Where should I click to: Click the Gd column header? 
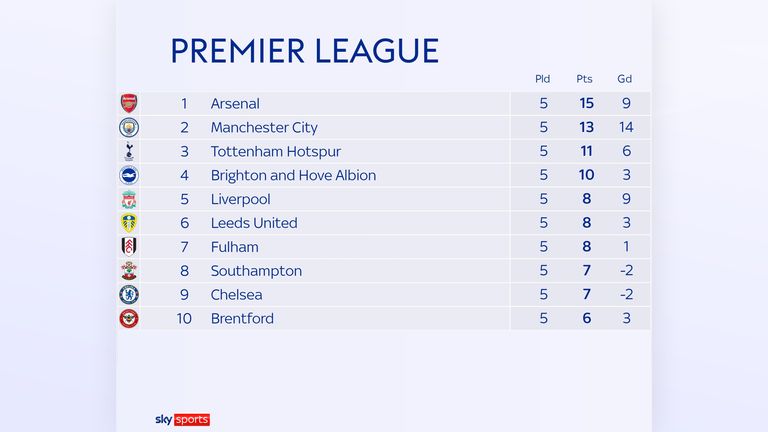coord(624,79)
